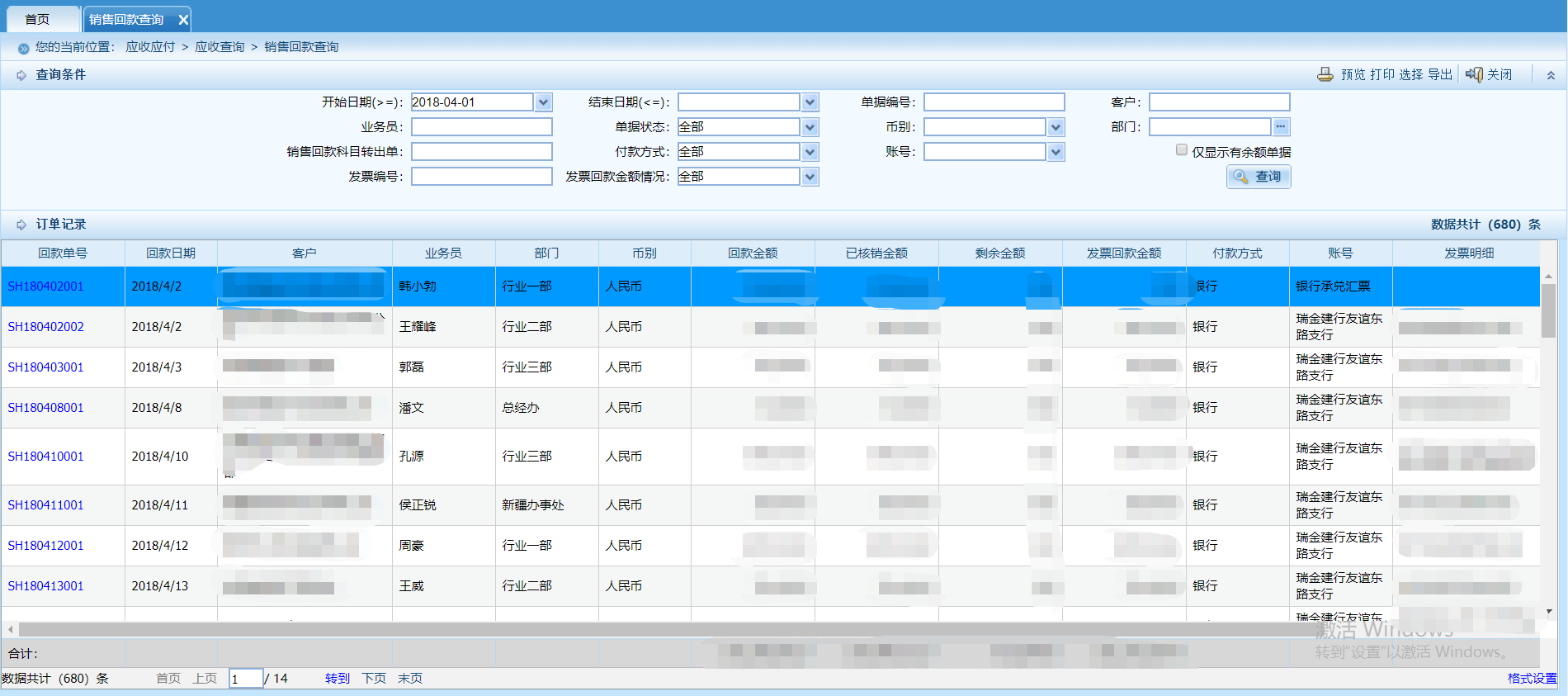
Task: Collapse the query panel with double-chevron icon
Action: coord(1551,75)
